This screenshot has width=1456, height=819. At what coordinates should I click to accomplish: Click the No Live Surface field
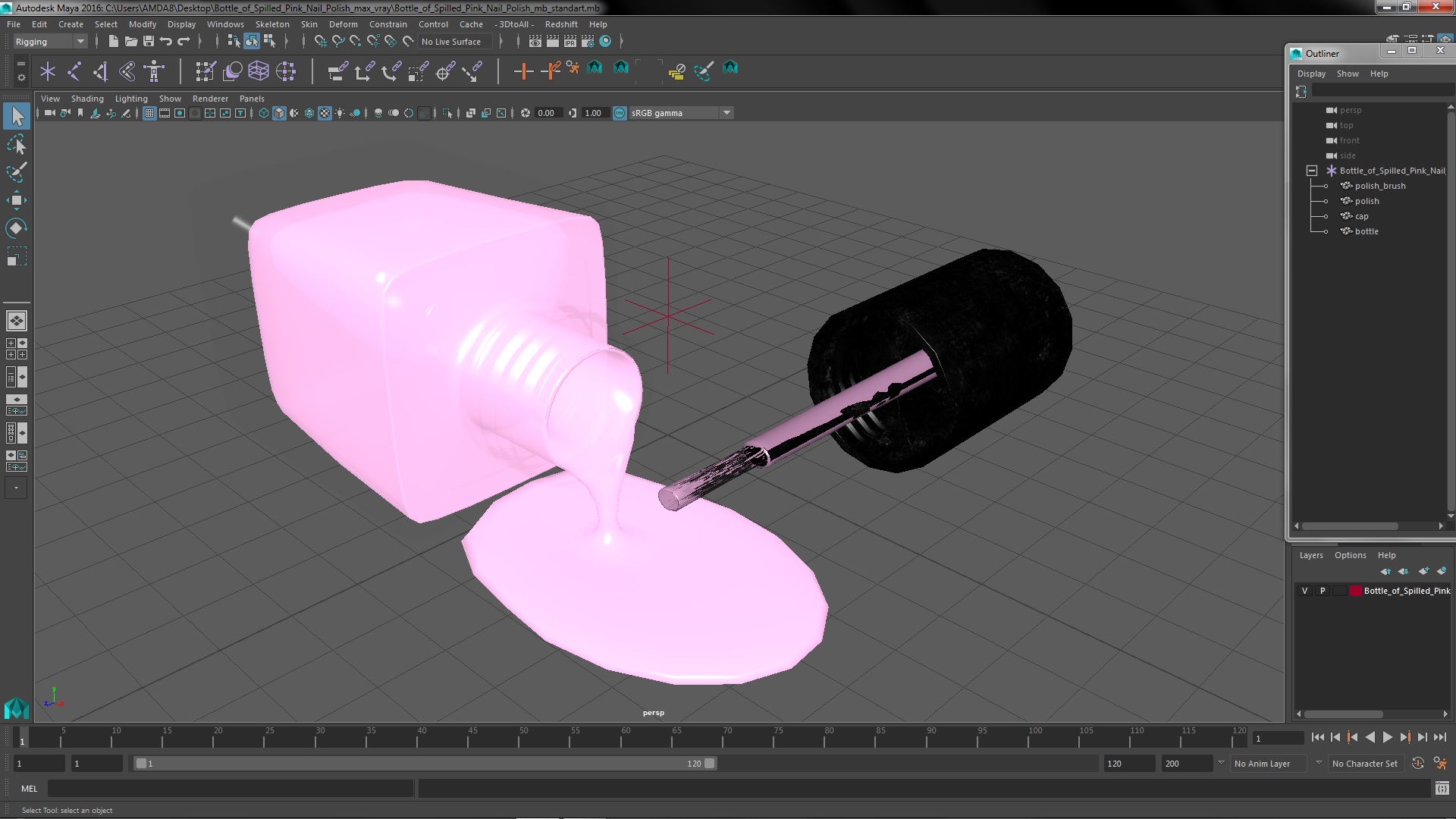click(x=451, y=42)
